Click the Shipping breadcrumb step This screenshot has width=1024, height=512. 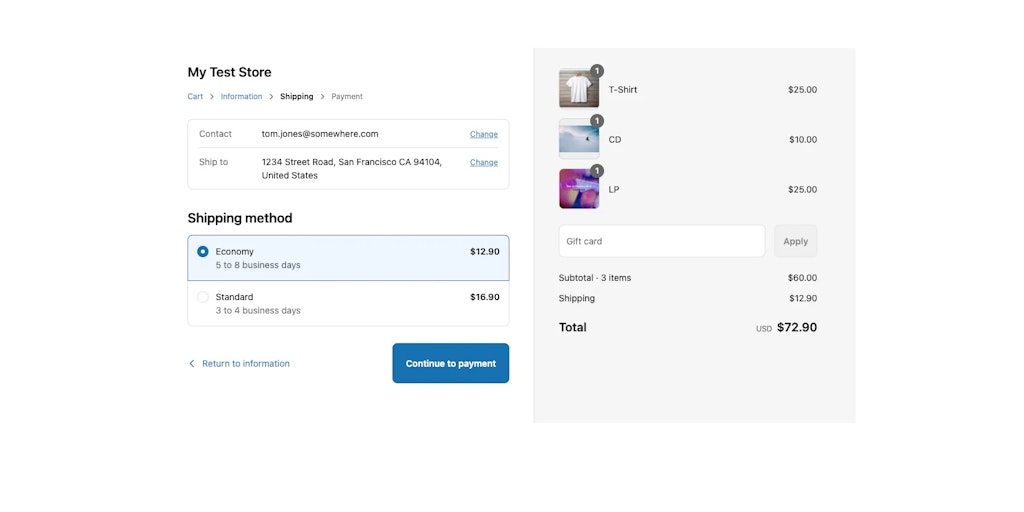(296, 97)
